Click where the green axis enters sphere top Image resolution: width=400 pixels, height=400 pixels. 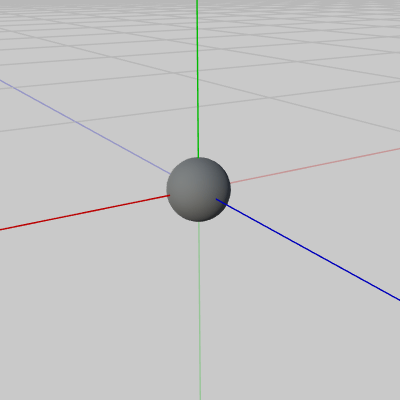click(198, 157)
